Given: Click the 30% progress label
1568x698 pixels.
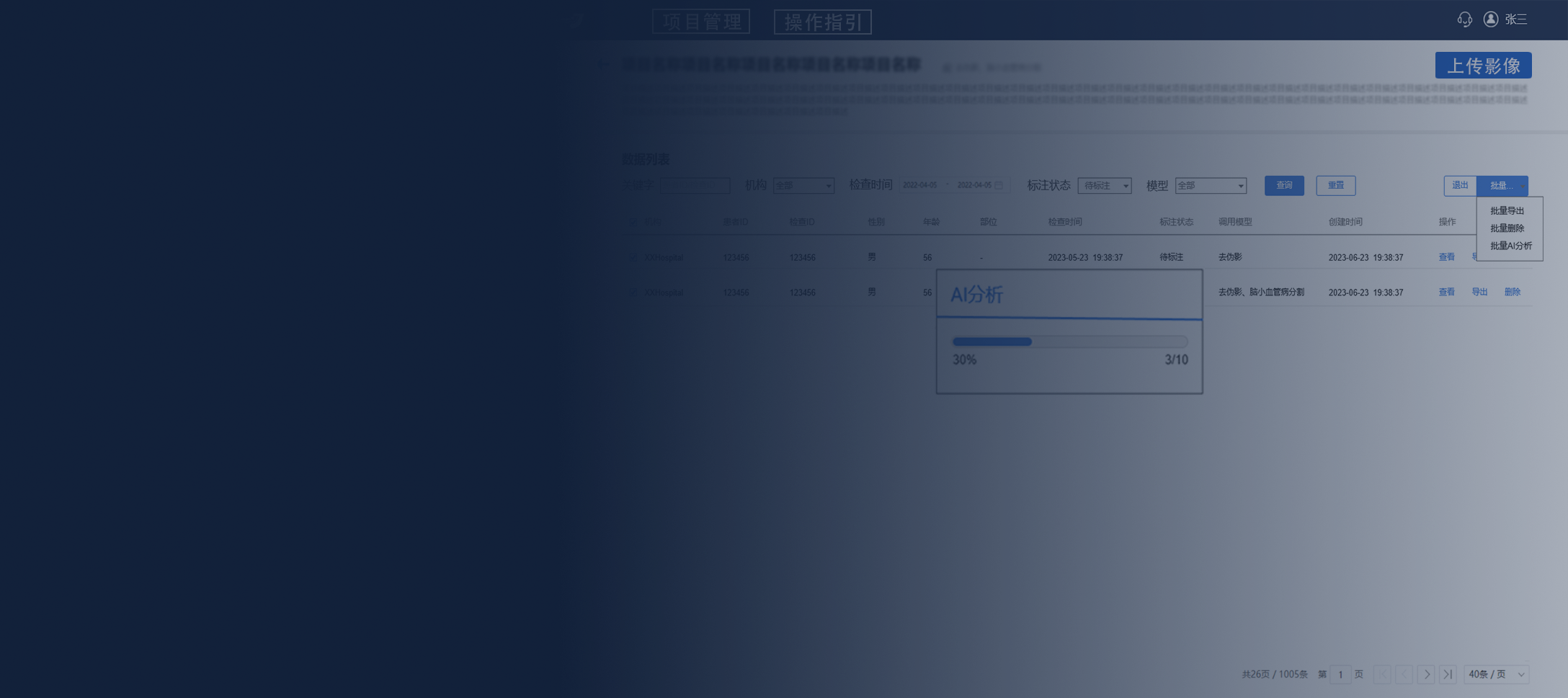Looking at the screenshot, I should 964,360.
